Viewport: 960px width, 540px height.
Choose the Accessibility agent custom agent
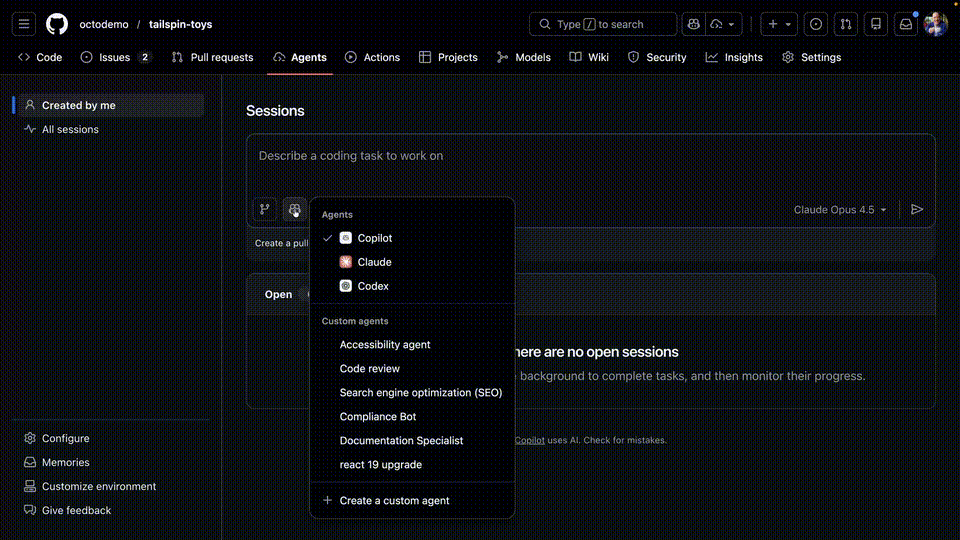[x=385, y=344]
